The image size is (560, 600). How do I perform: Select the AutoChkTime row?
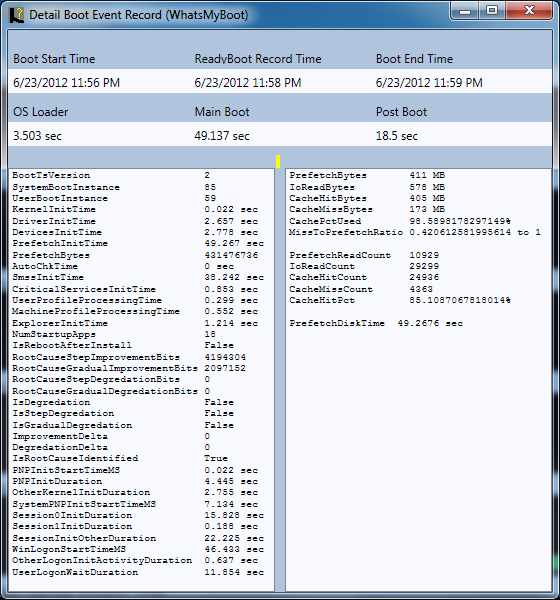(x=123, y=266)
